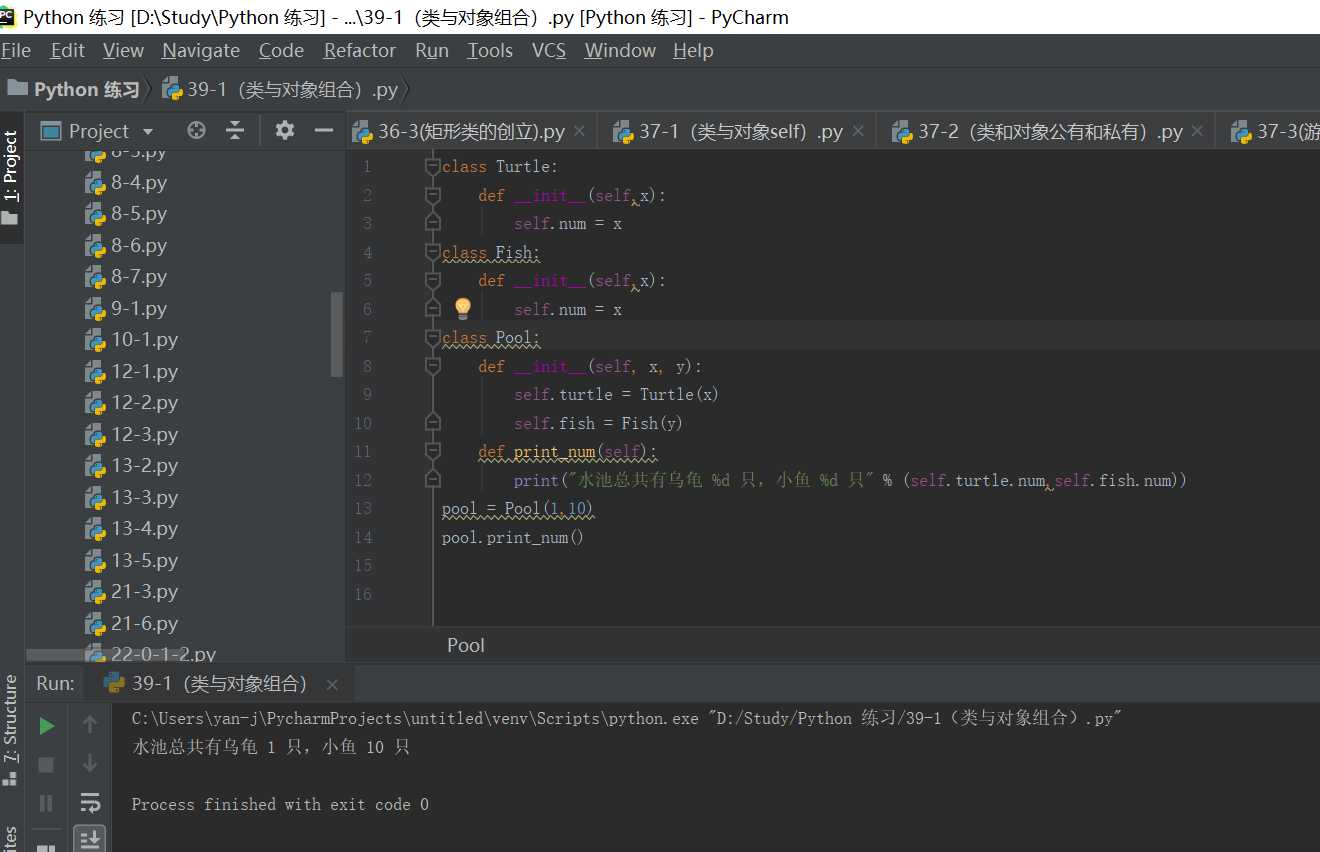Select 8-5.py in project tree
The image size is (1320, 852).
126,213
